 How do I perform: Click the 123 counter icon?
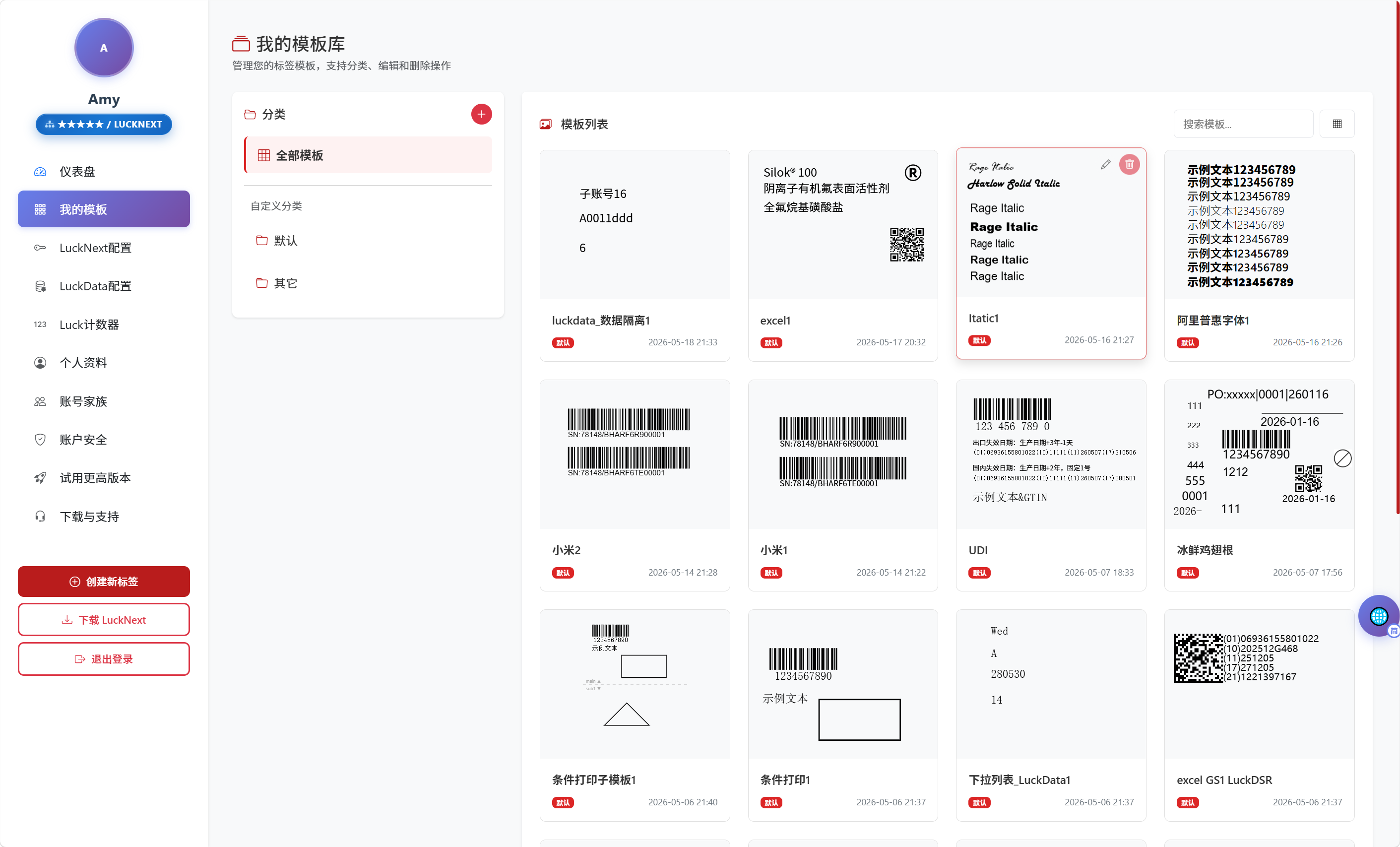(x=40, y=324)
